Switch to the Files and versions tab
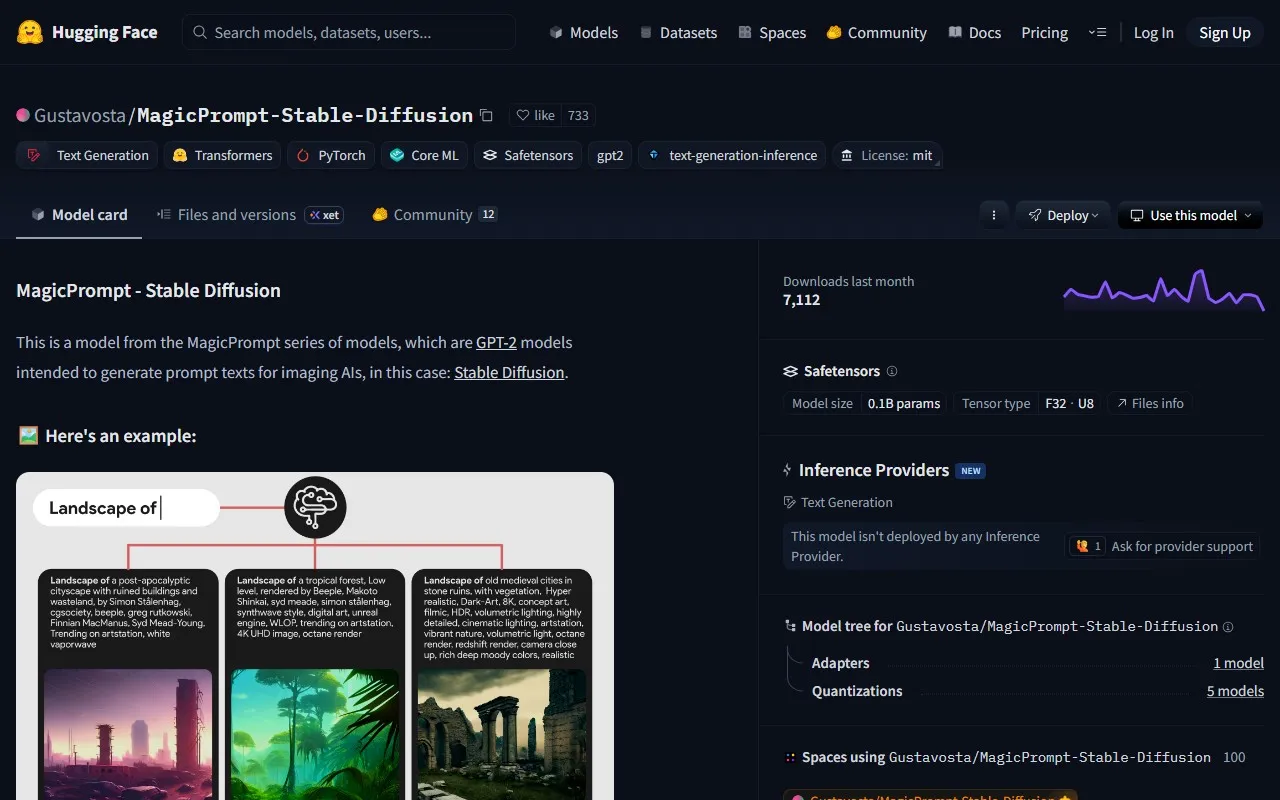This screenshot has height=800, width=1280. pos(236,215)
